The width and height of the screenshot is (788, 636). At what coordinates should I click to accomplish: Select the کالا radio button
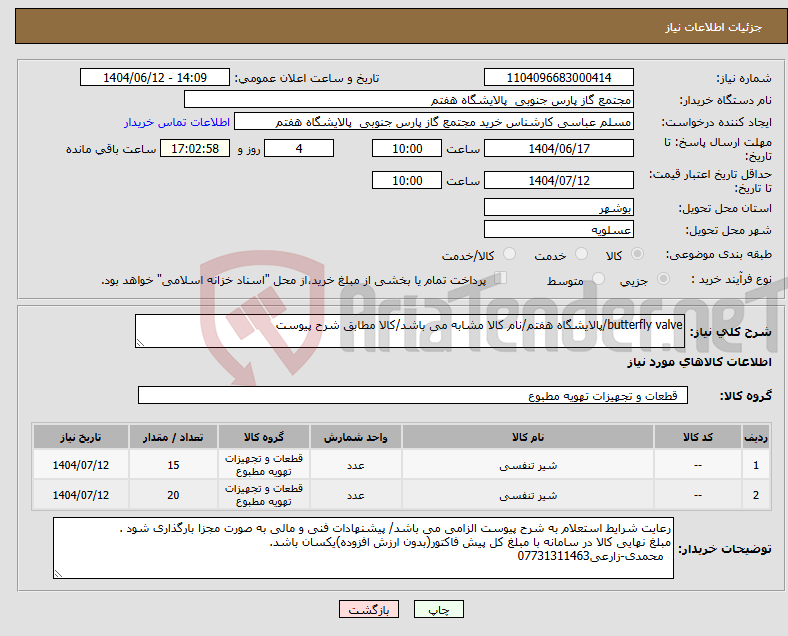pyautogui.click(x=637, y=254)
